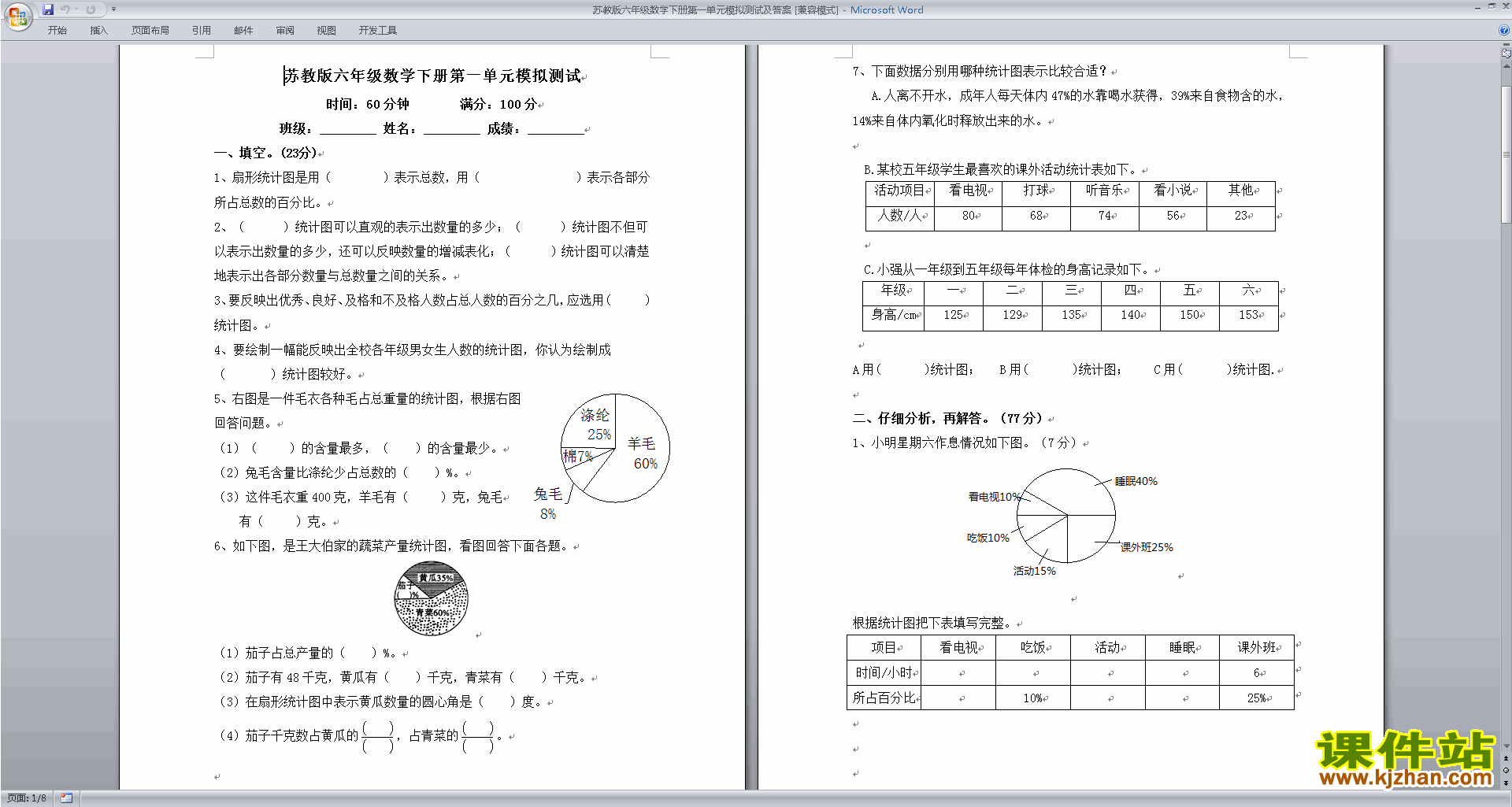Jump to the previous page browse button

tap(1506, 758)
